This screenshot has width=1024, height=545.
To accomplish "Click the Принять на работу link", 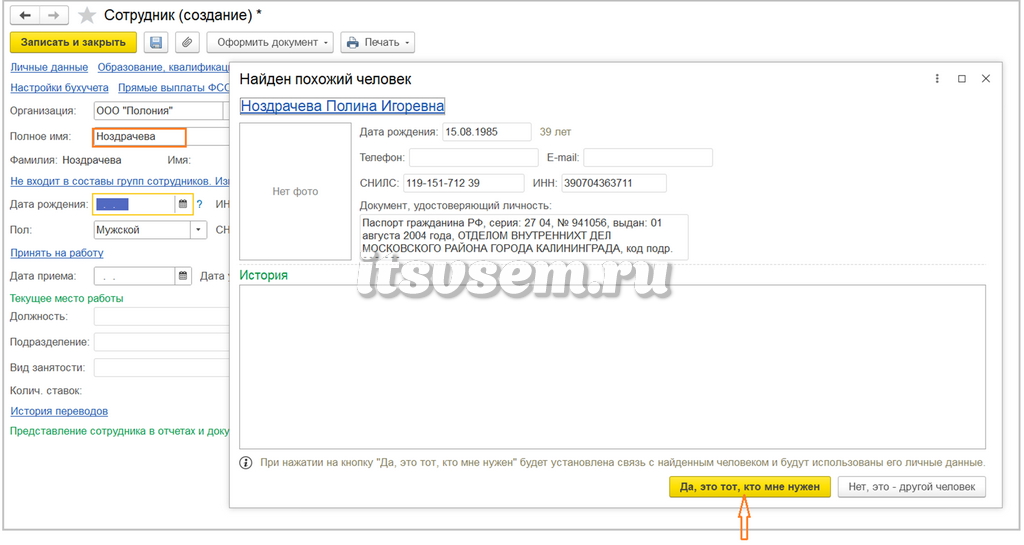I will click(57, 253).
